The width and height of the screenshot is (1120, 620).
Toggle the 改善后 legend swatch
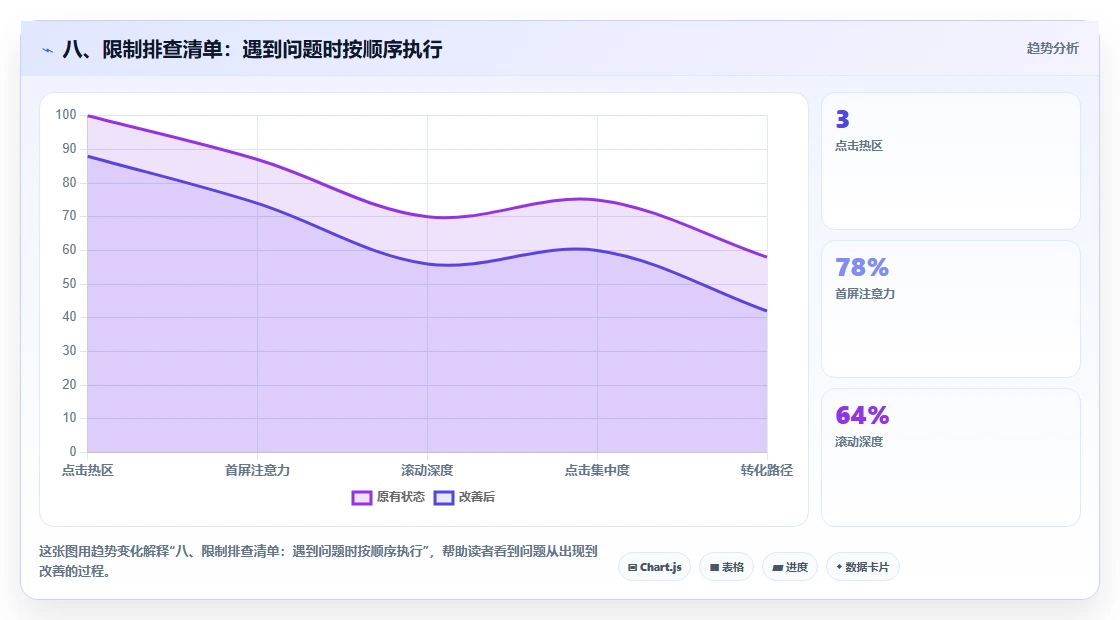[444, 497]
